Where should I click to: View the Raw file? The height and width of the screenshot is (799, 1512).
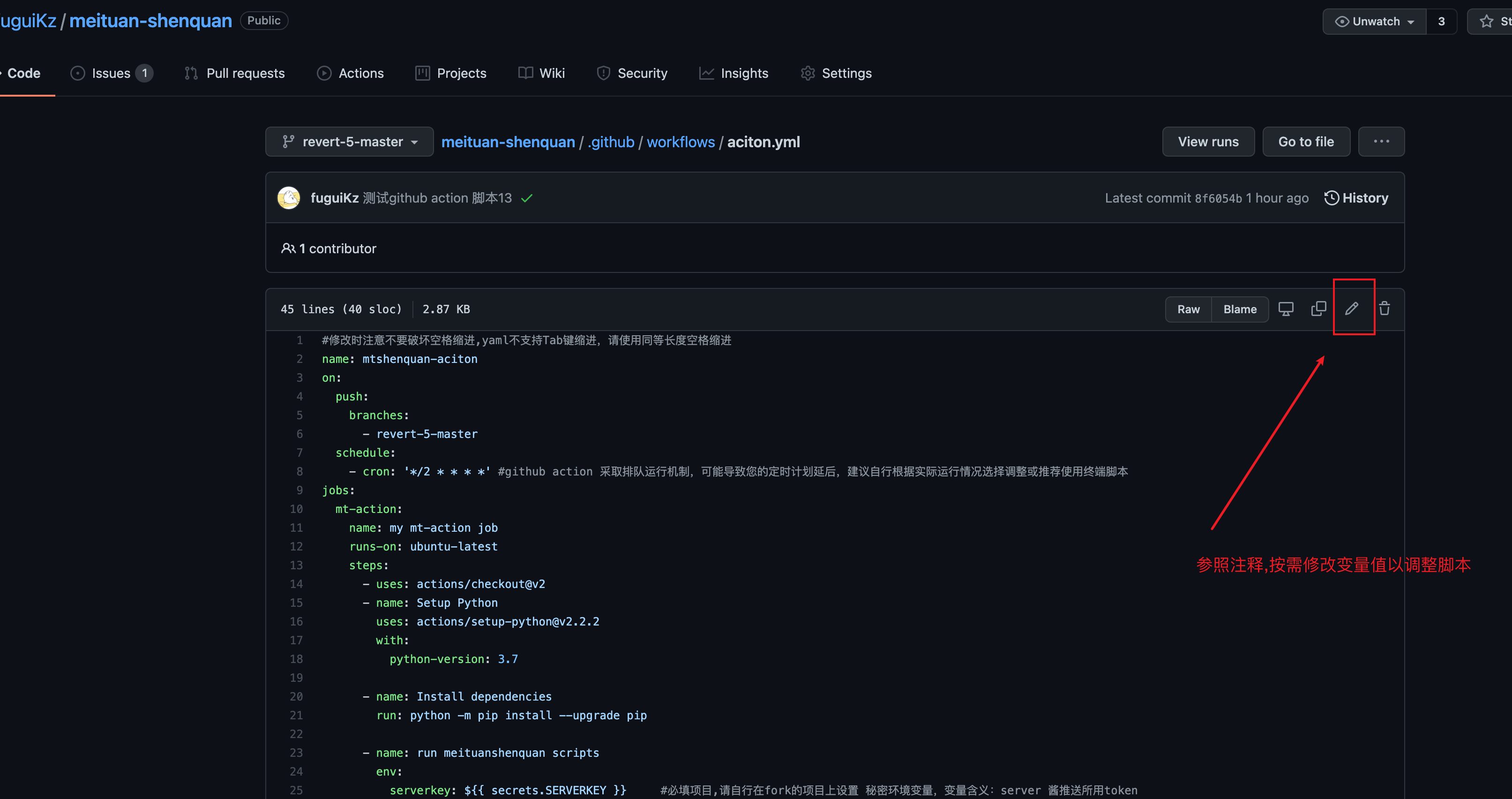[x=1188, y=309]
